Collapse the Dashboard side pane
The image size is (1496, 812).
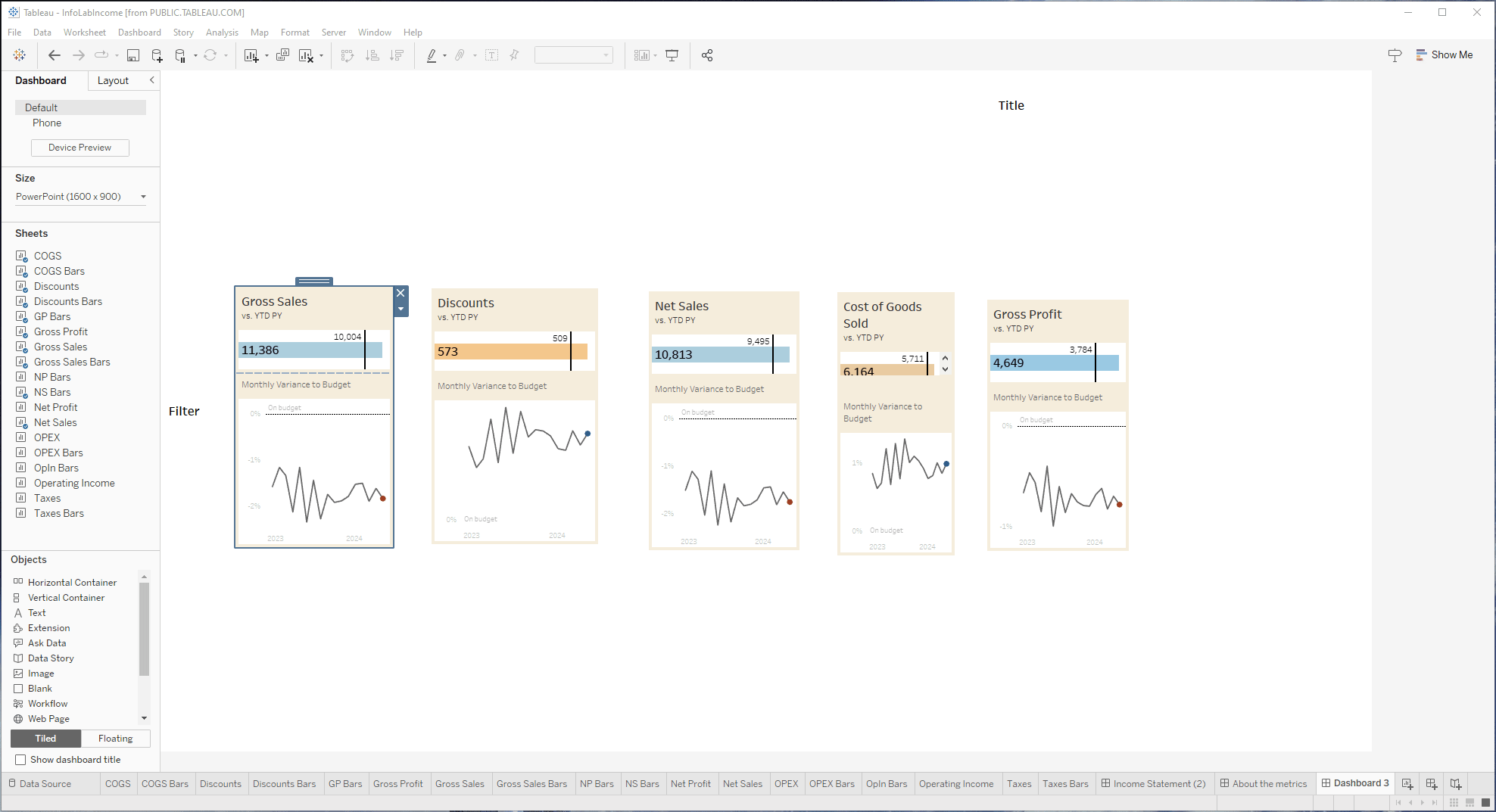(151, 80)
